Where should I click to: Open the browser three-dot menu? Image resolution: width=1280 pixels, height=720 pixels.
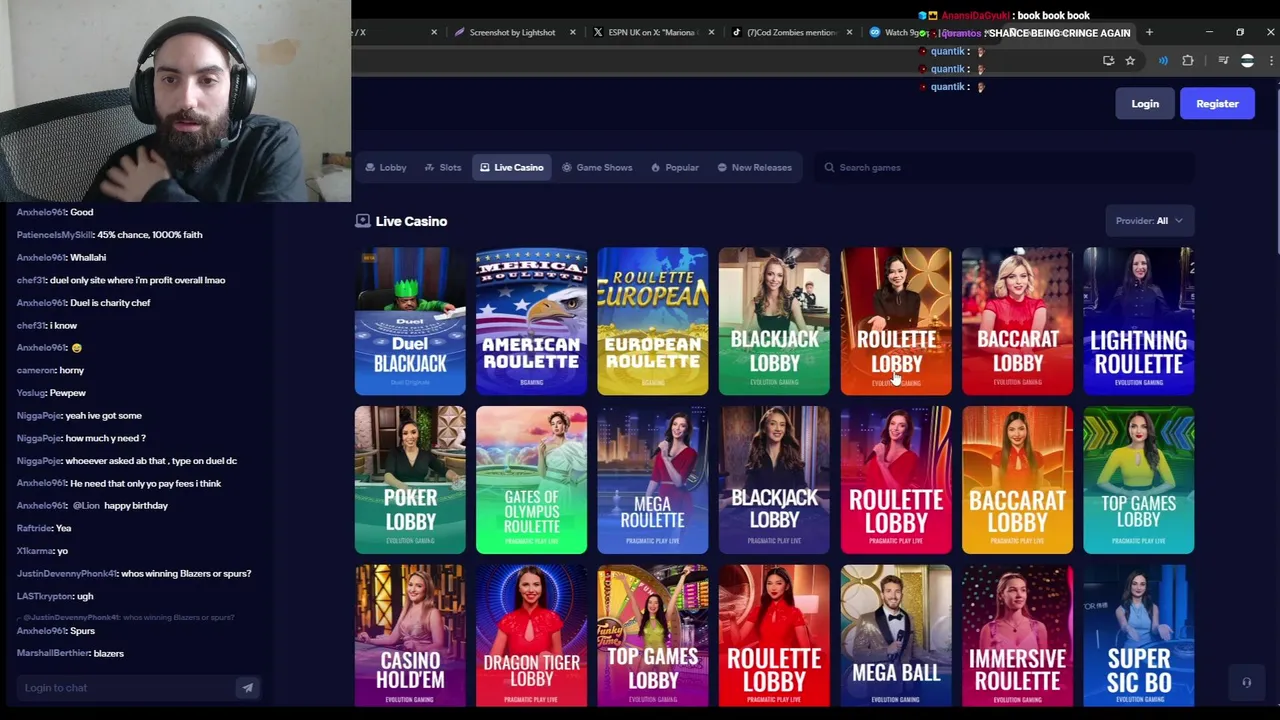tap(1271, 61)
